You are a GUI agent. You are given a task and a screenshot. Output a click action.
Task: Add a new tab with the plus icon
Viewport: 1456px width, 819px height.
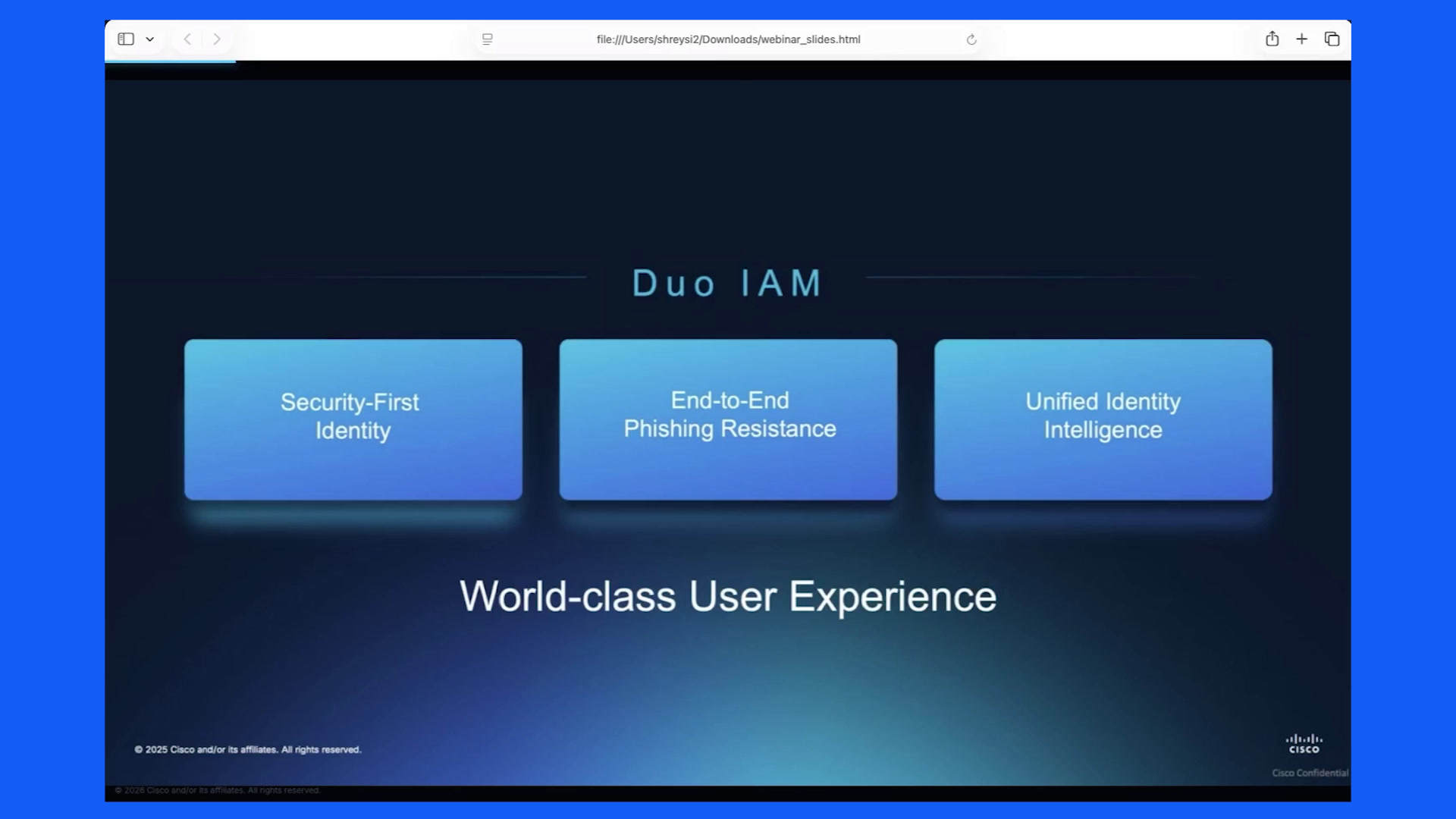point(1302,39)
